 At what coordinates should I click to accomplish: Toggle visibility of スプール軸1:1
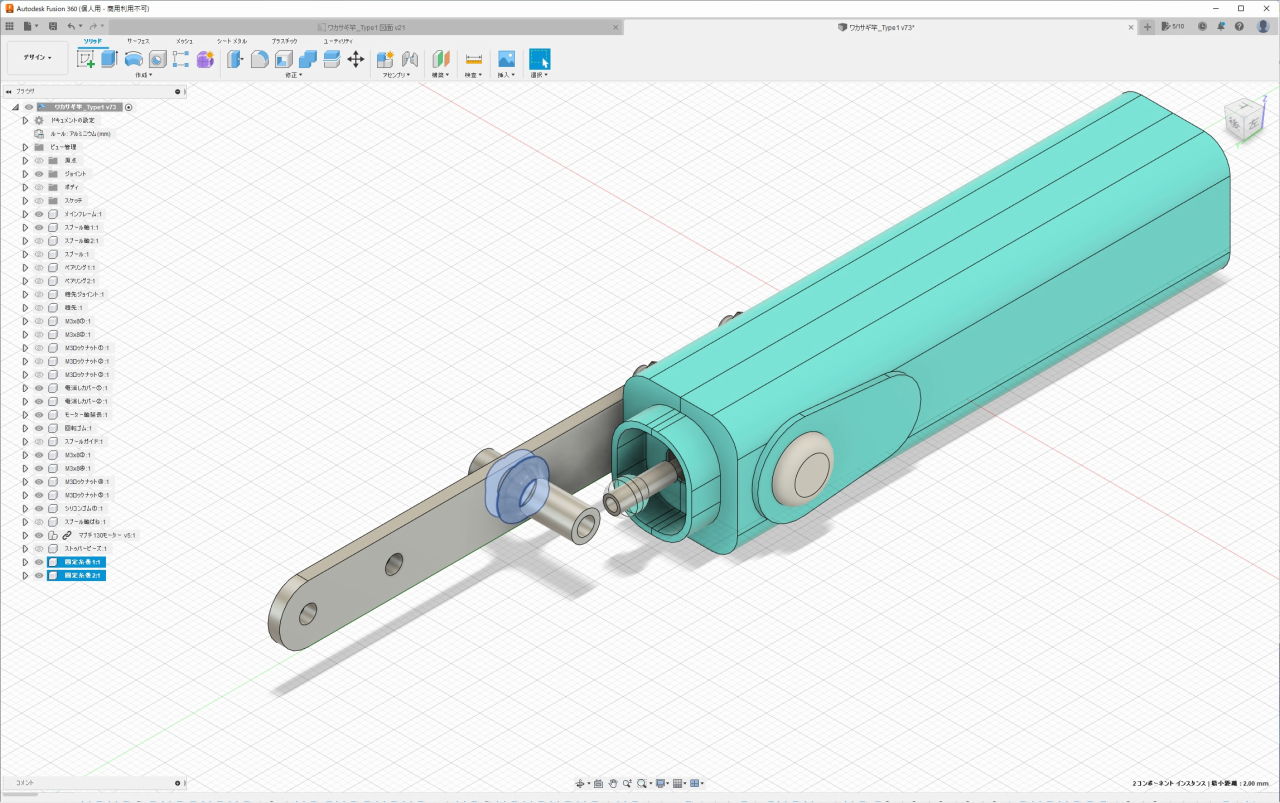tap(39, 227)
